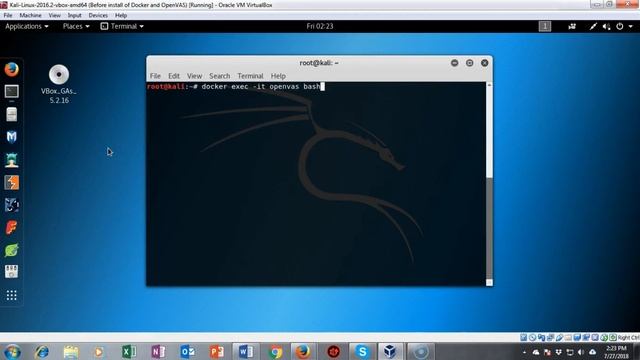The height and width of the screenshot is (360, 640).
Task: Click the screen recorder icon in top bar
Action: pyautogui.click(x=572, y=26)
